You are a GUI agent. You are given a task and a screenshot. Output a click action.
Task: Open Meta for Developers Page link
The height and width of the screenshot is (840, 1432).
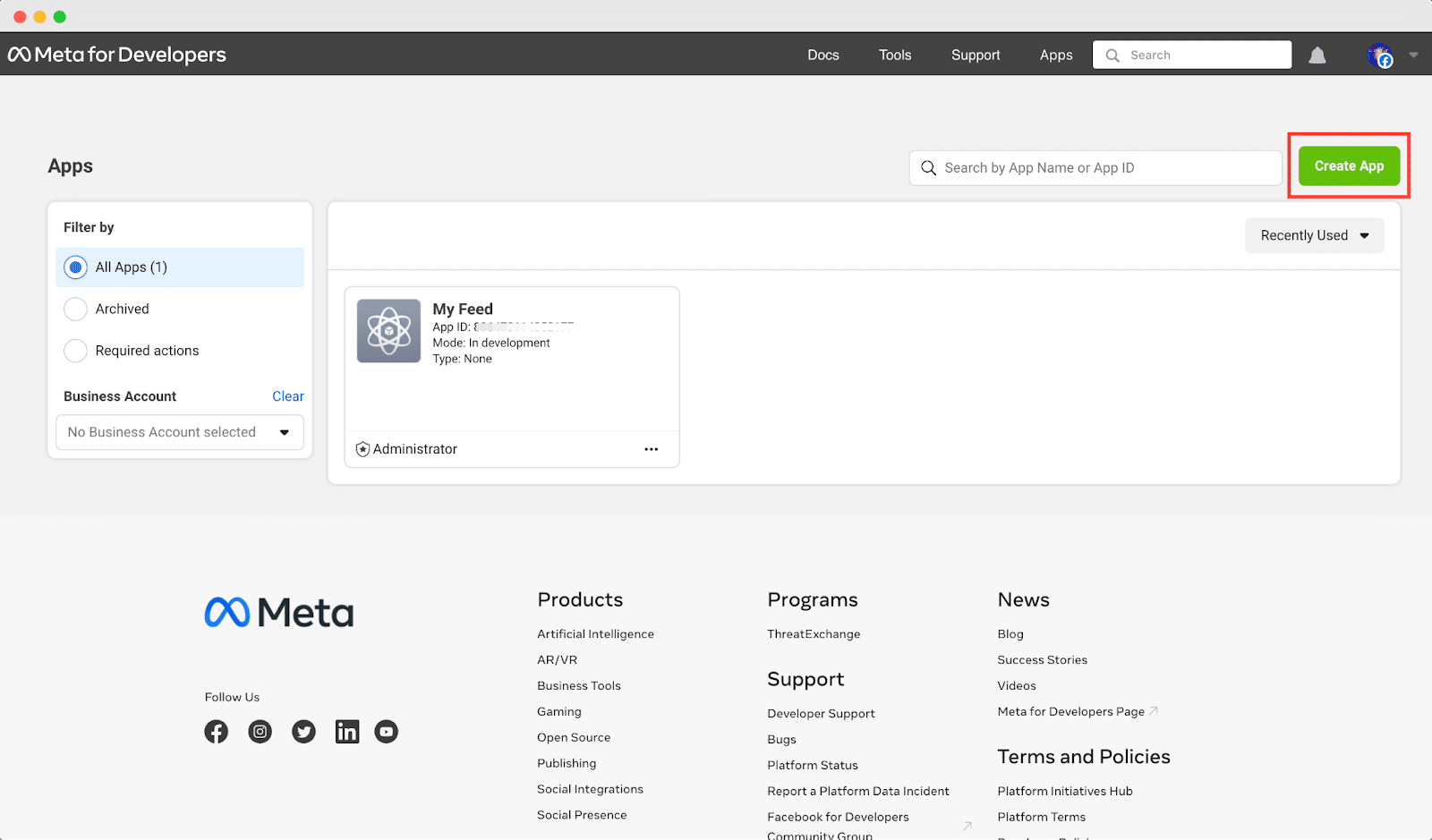point(1071,712)
